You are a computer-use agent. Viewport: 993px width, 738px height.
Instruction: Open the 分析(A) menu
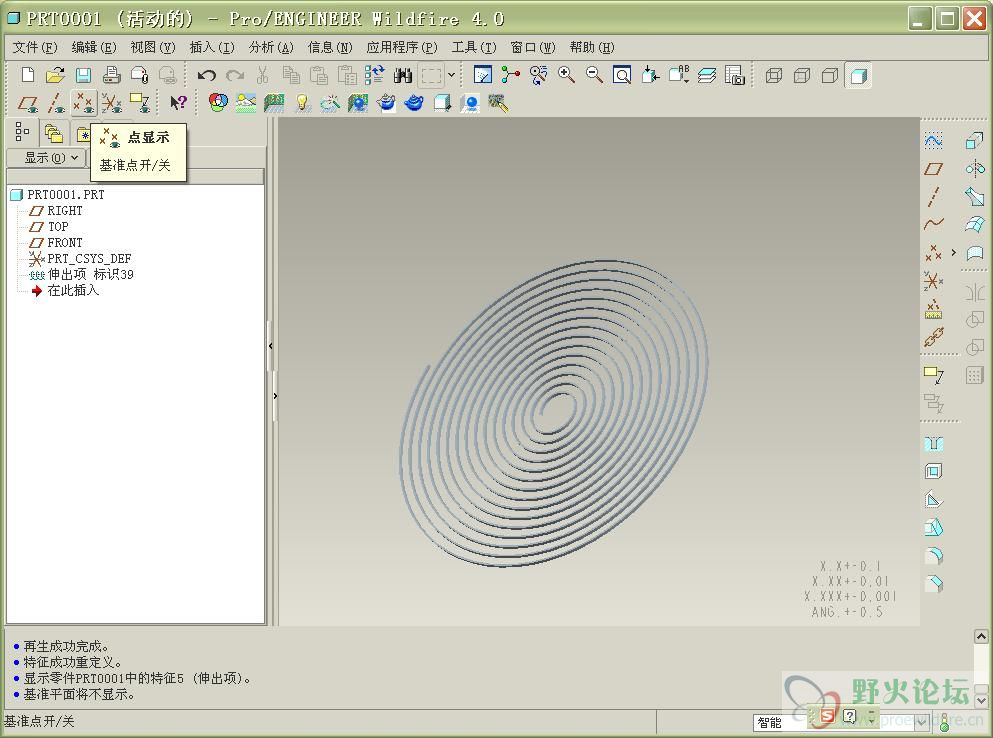[271, 48]
